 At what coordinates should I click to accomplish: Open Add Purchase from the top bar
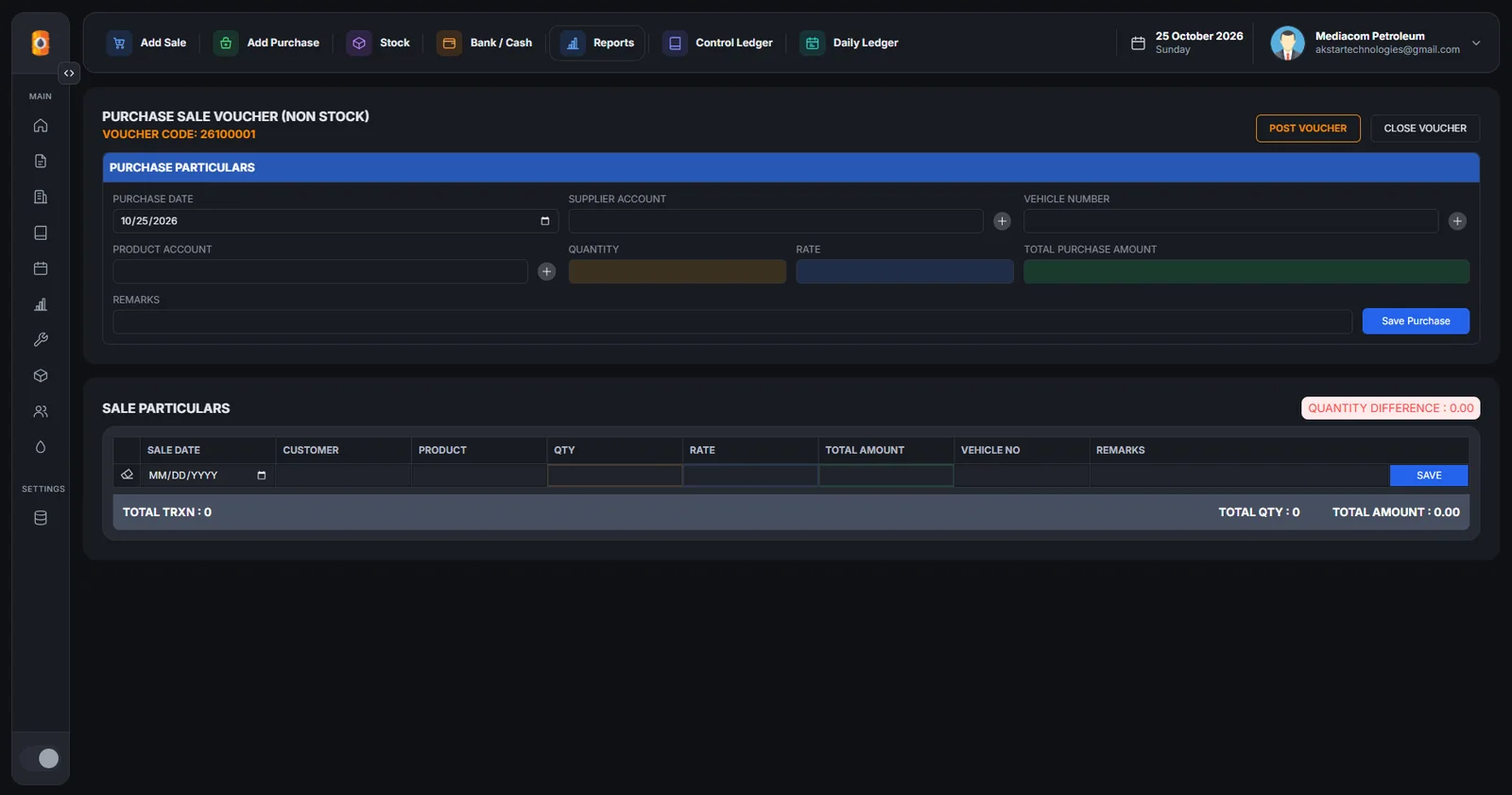[267, 43]
